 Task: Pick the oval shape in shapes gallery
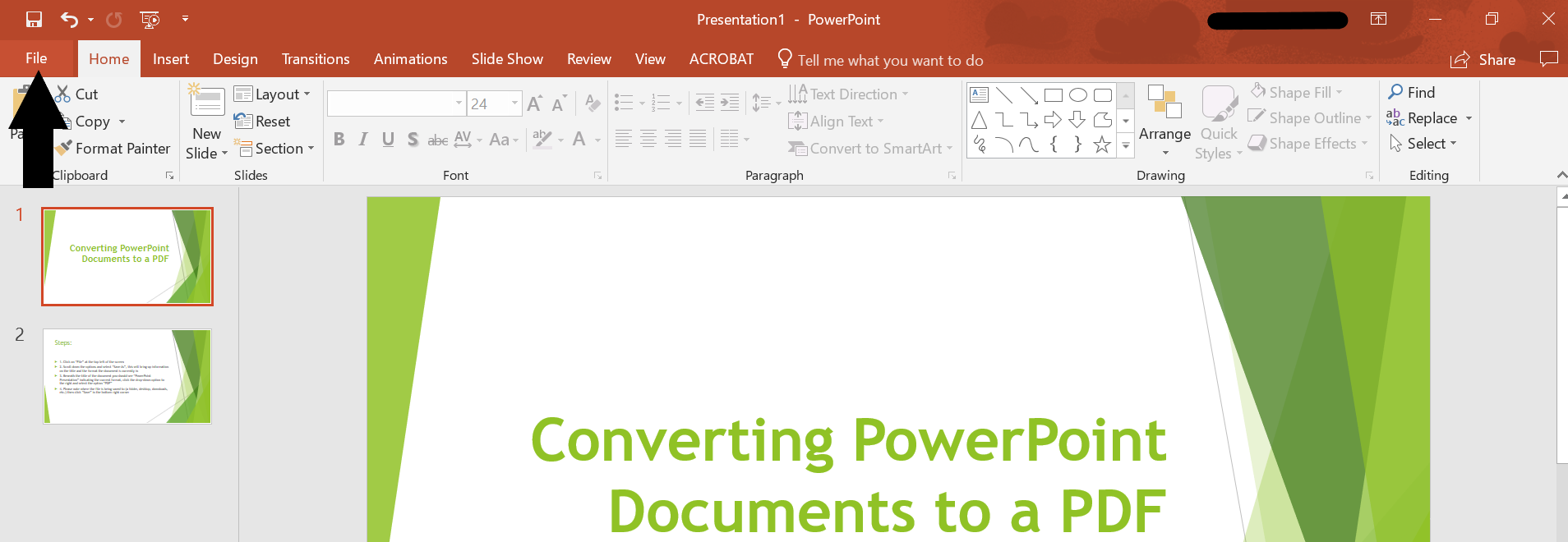click(1077, 95)
